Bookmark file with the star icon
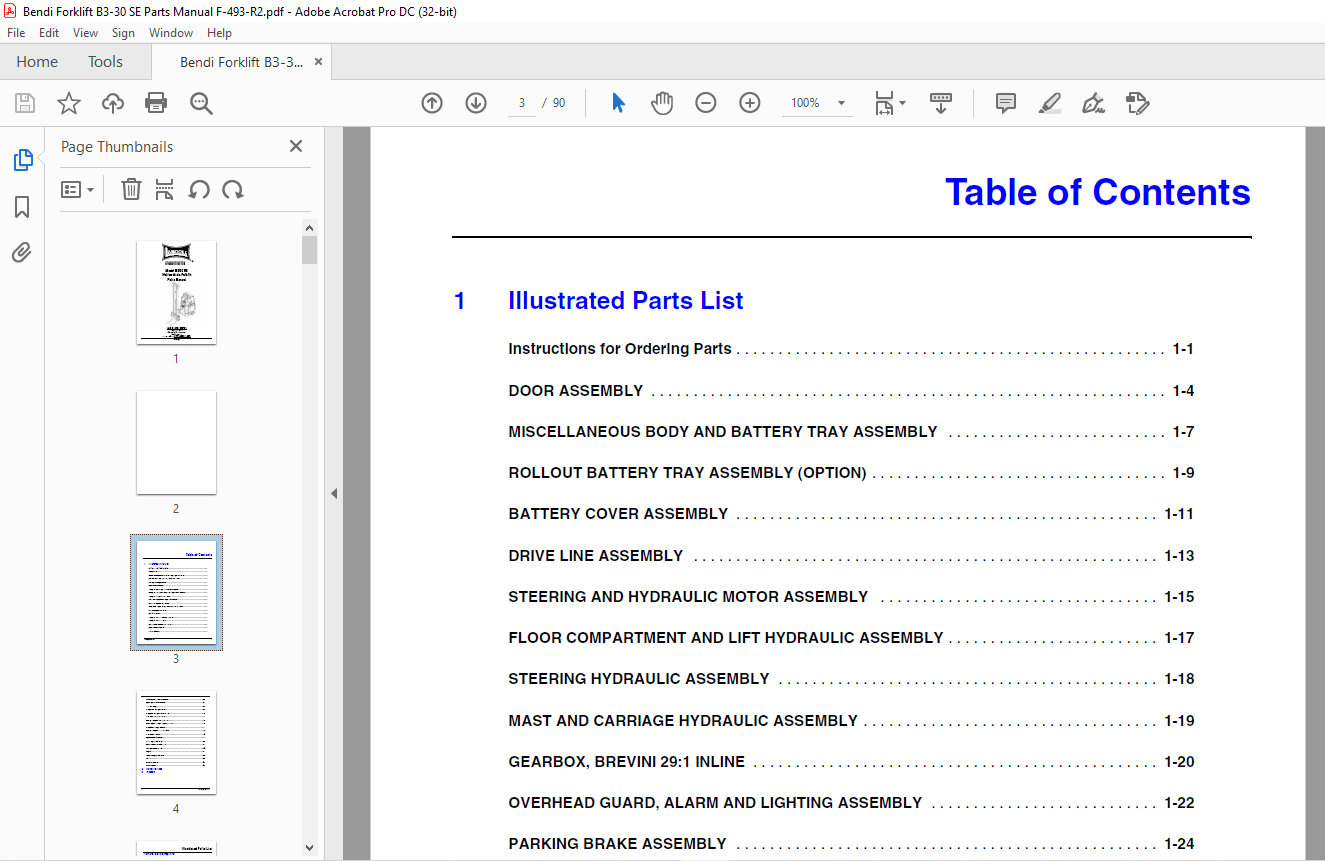 coord(69,103)
